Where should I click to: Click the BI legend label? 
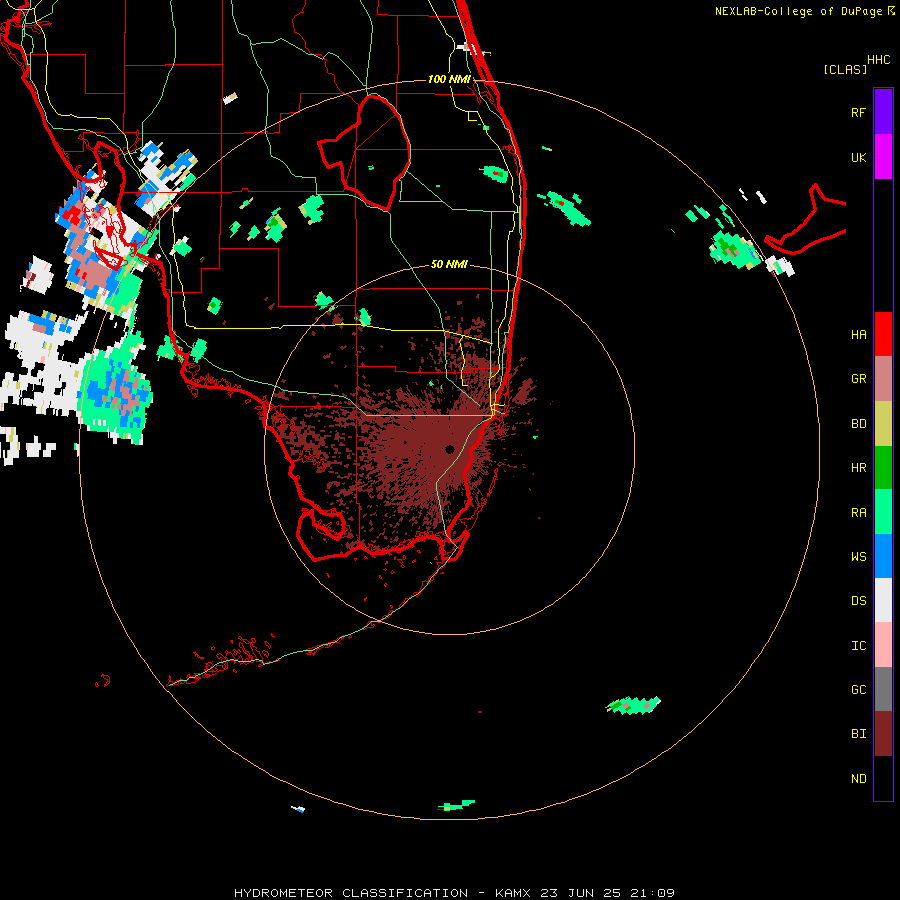point(858,734)
